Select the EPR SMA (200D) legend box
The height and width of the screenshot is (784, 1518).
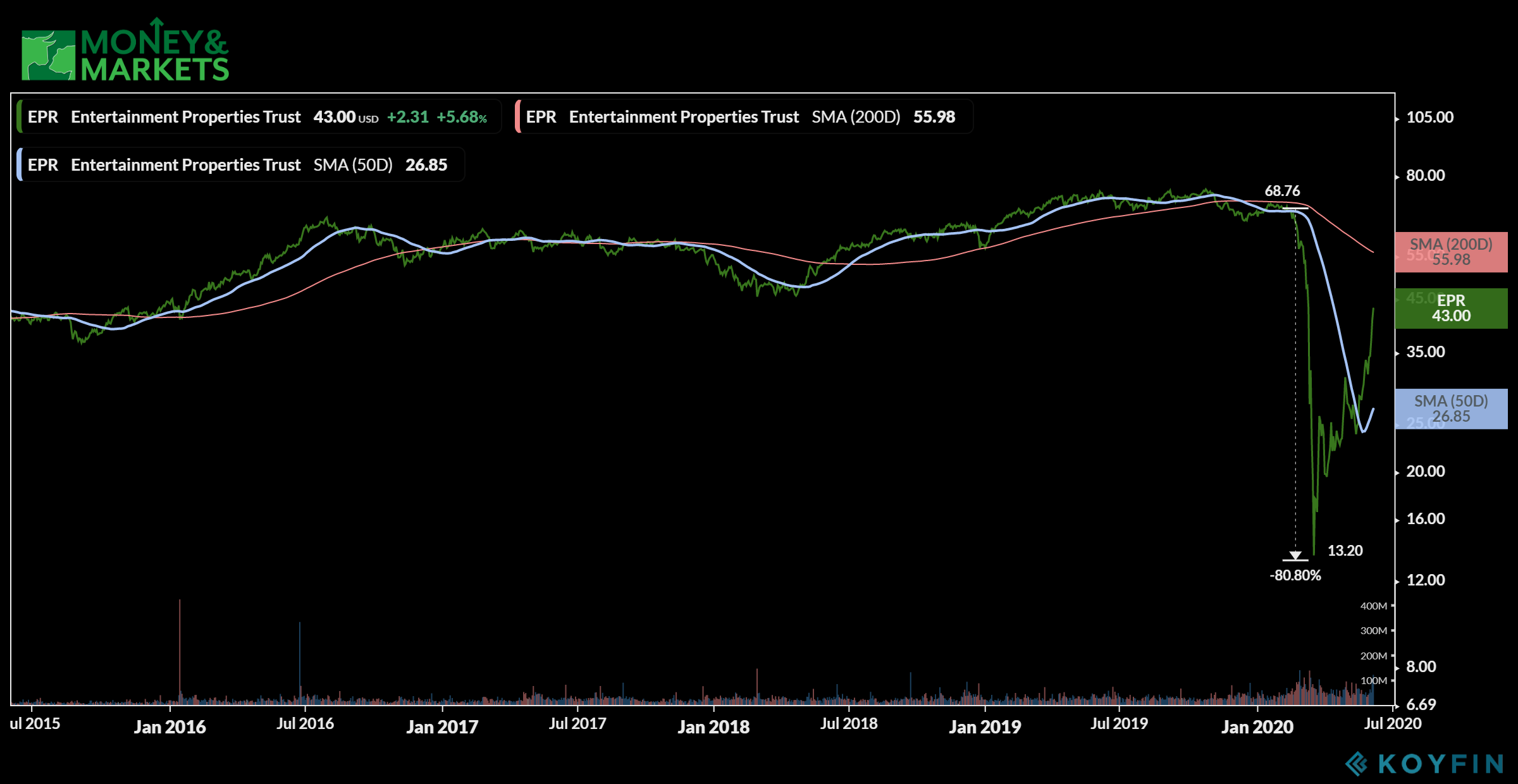coord(744,116)
